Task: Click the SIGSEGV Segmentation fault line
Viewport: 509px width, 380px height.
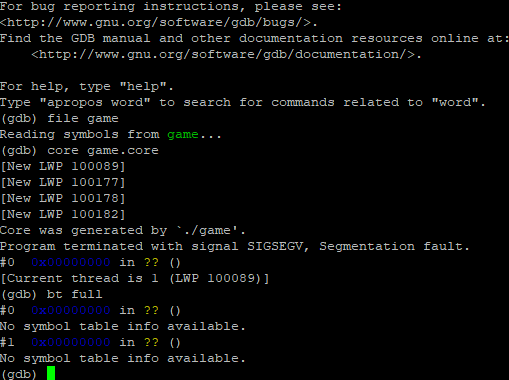Action: click(x=235, y=247)
